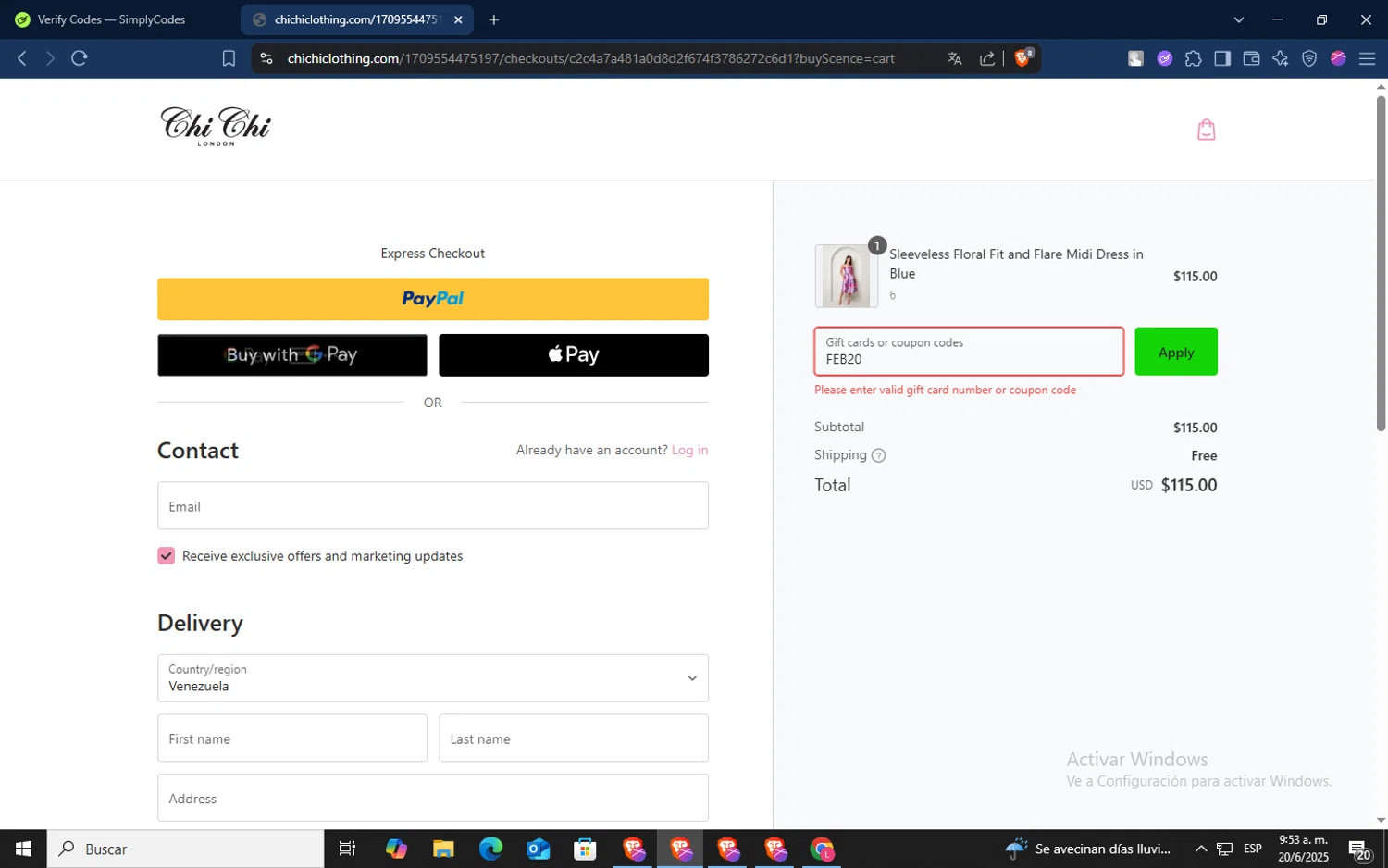Open Brave Shields lion icon
Viewport: 1388px width, 868px height.
[x=1023, y=58]
